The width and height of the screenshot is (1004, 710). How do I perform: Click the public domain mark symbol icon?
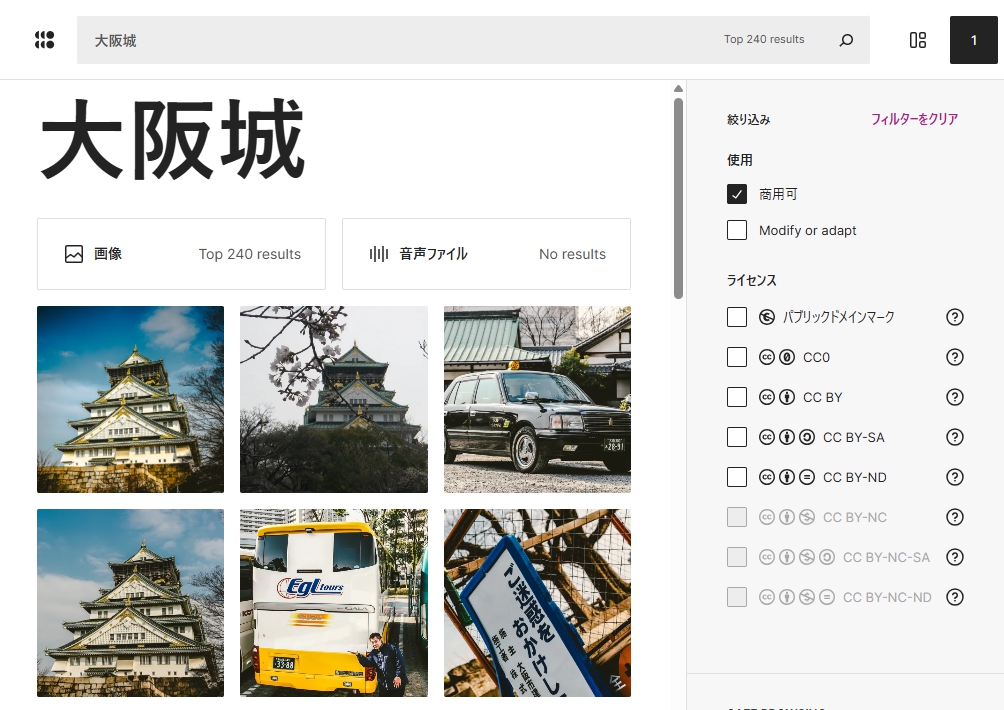click(x=766, y=317)
